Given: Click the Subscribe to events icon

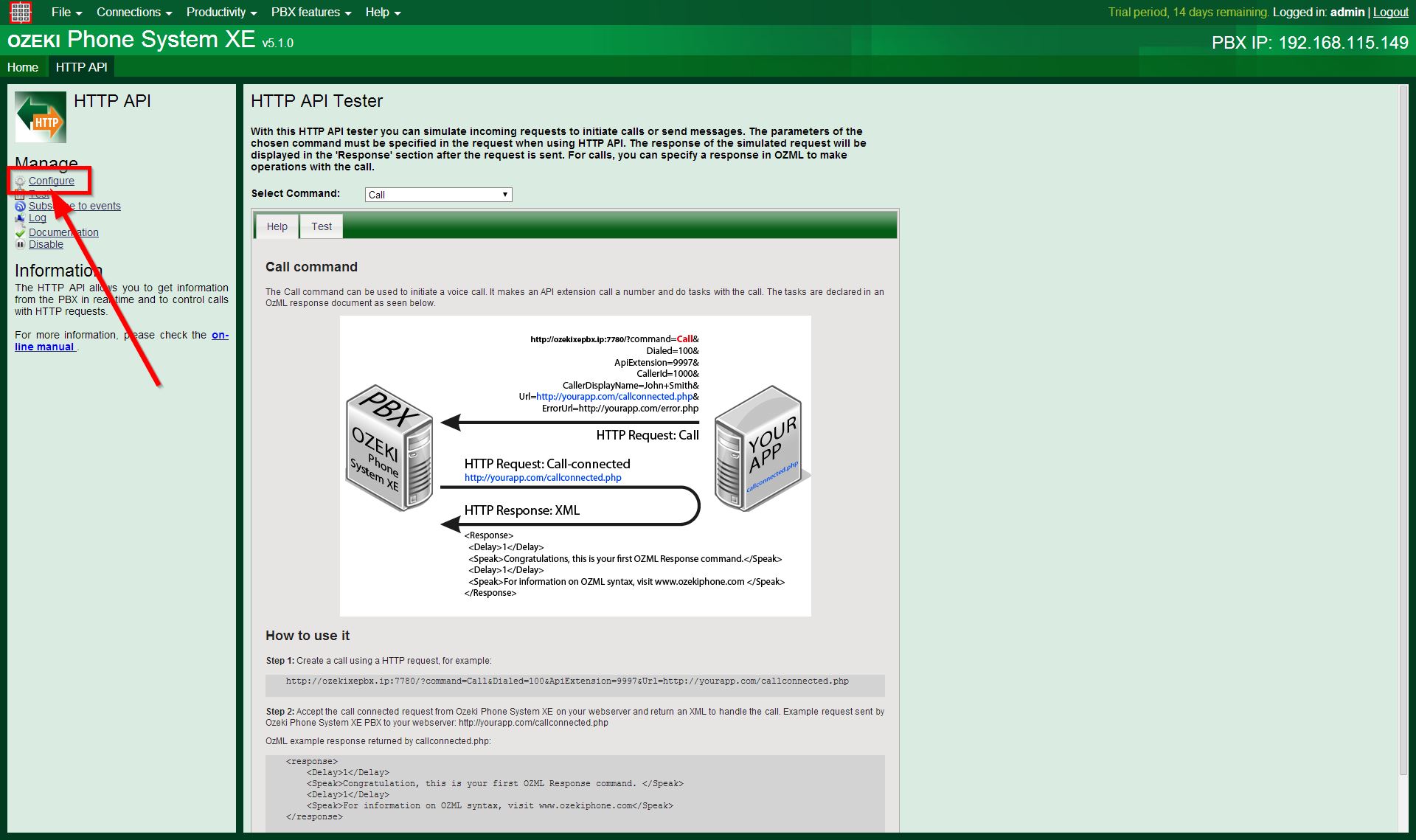Looking at the screenshot, I should pos(20,205).
